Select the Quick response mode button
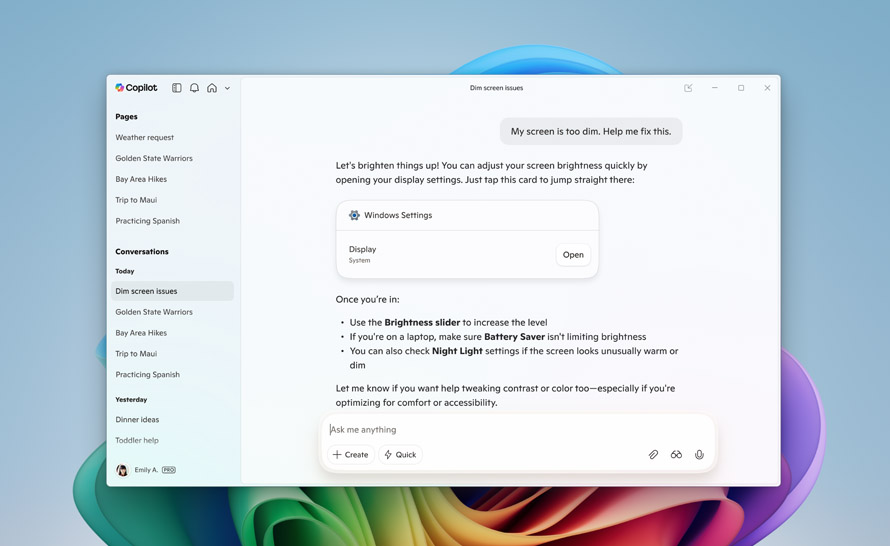The width and height of the screenshot is (890, 546). click(400, 455)
